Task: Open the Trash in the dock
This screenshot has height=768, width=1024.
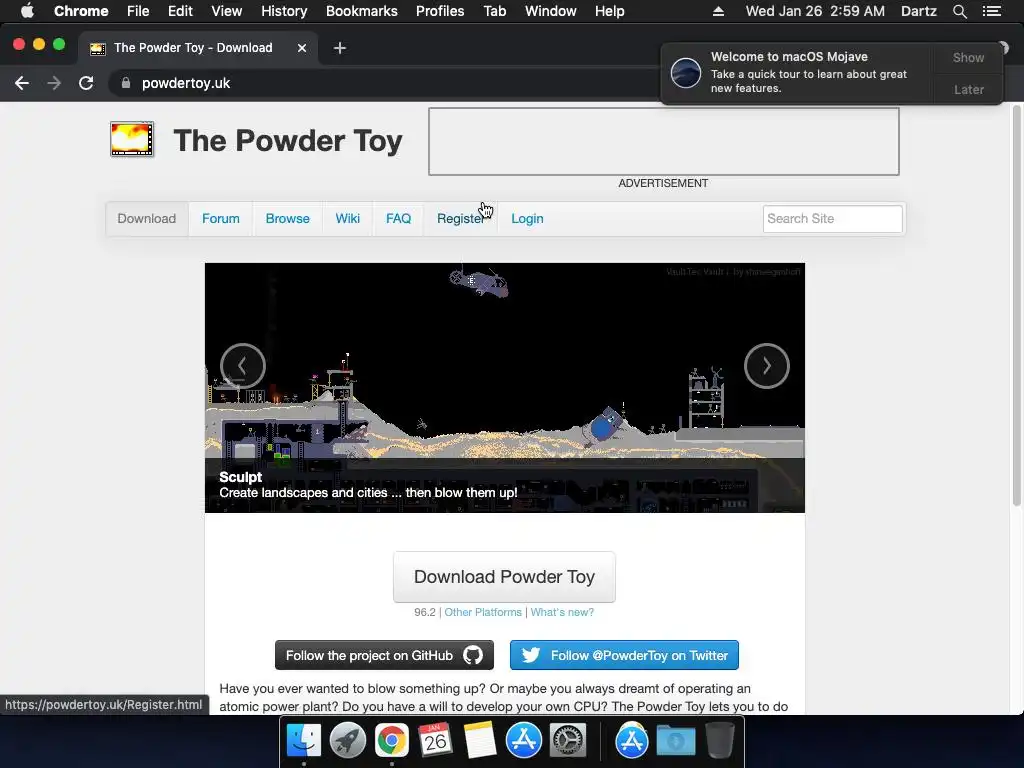Action: click(x=719, y=741)
